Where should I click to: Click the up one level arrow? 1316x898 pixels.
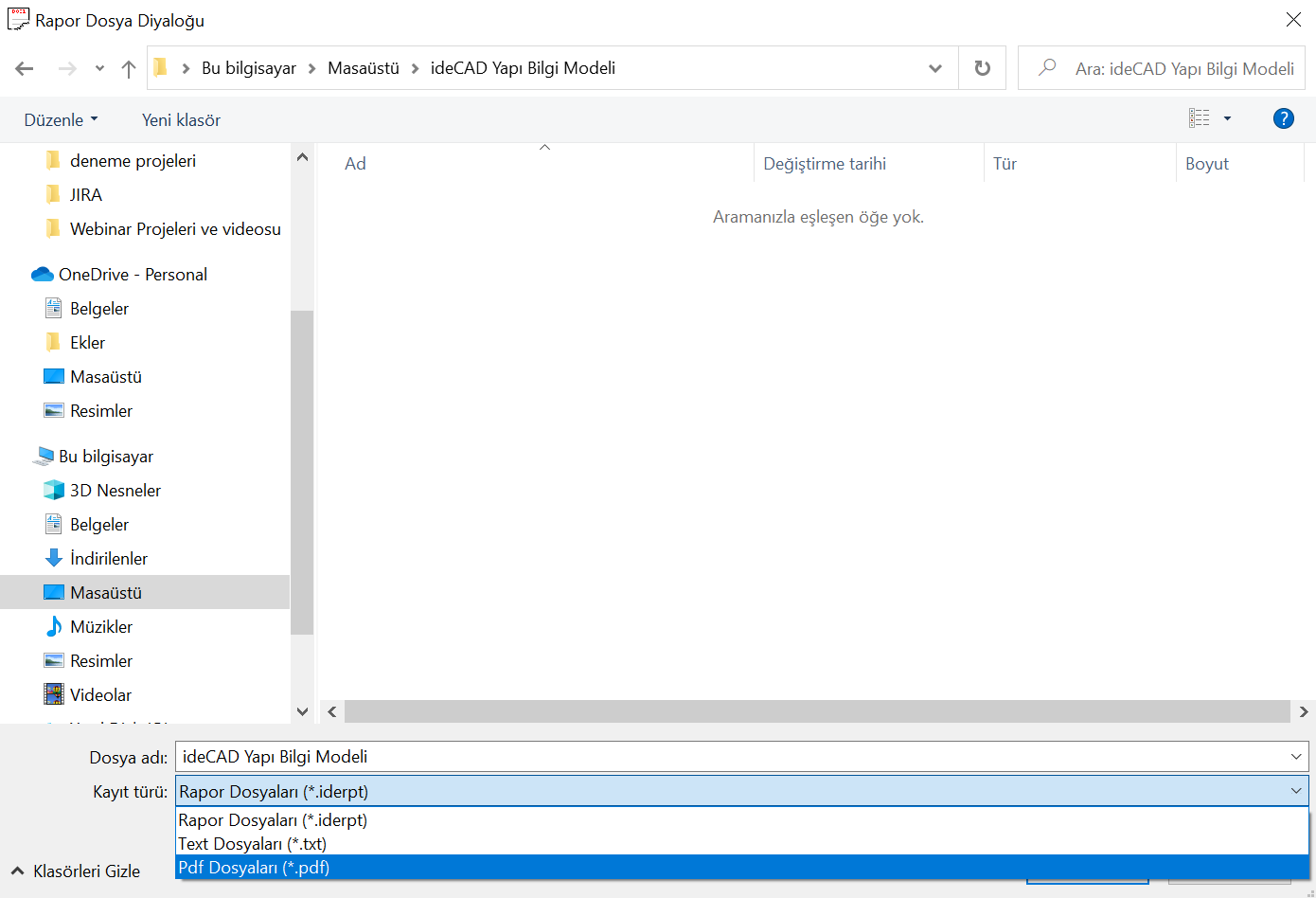coord(129,68)
